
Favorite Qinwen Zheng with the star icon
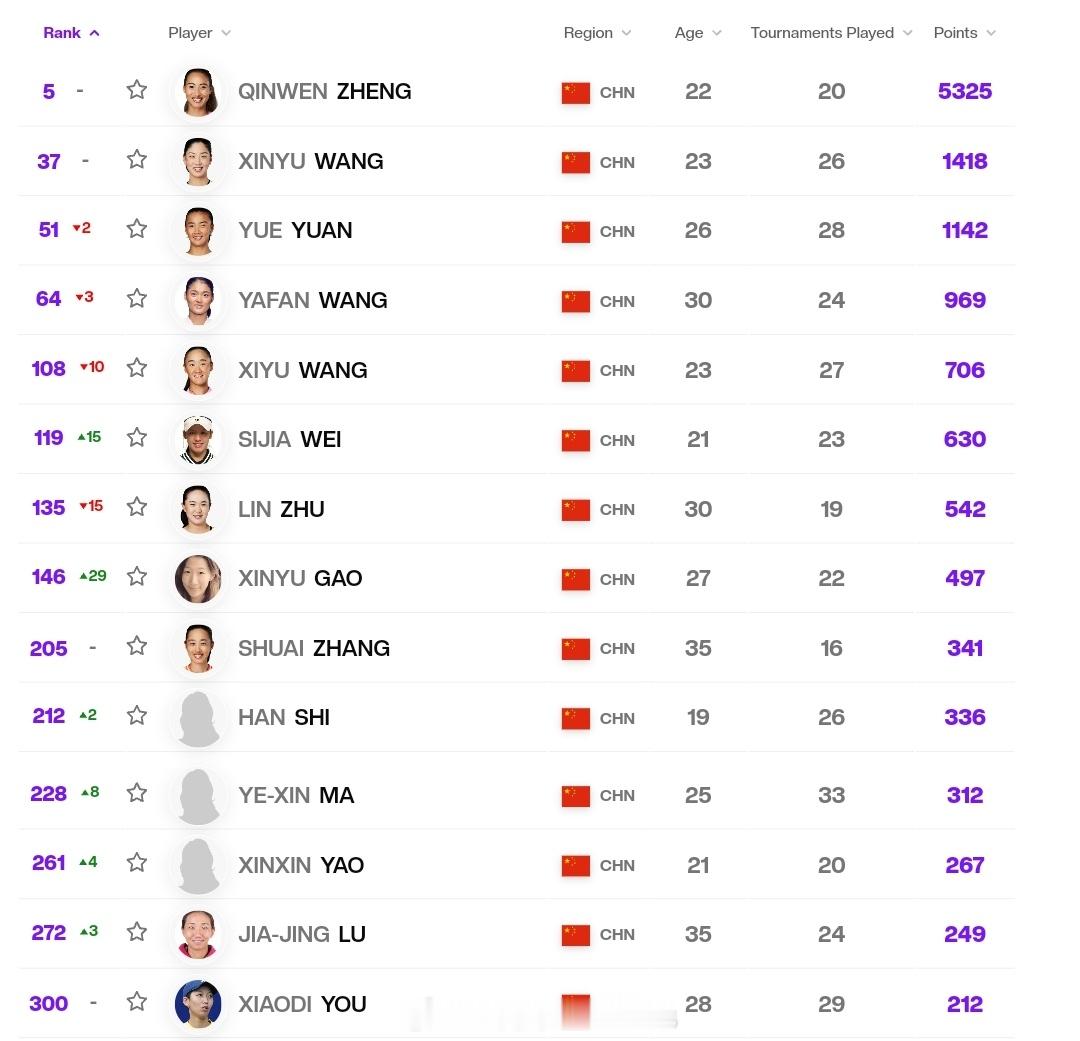(x=136, y=90)
